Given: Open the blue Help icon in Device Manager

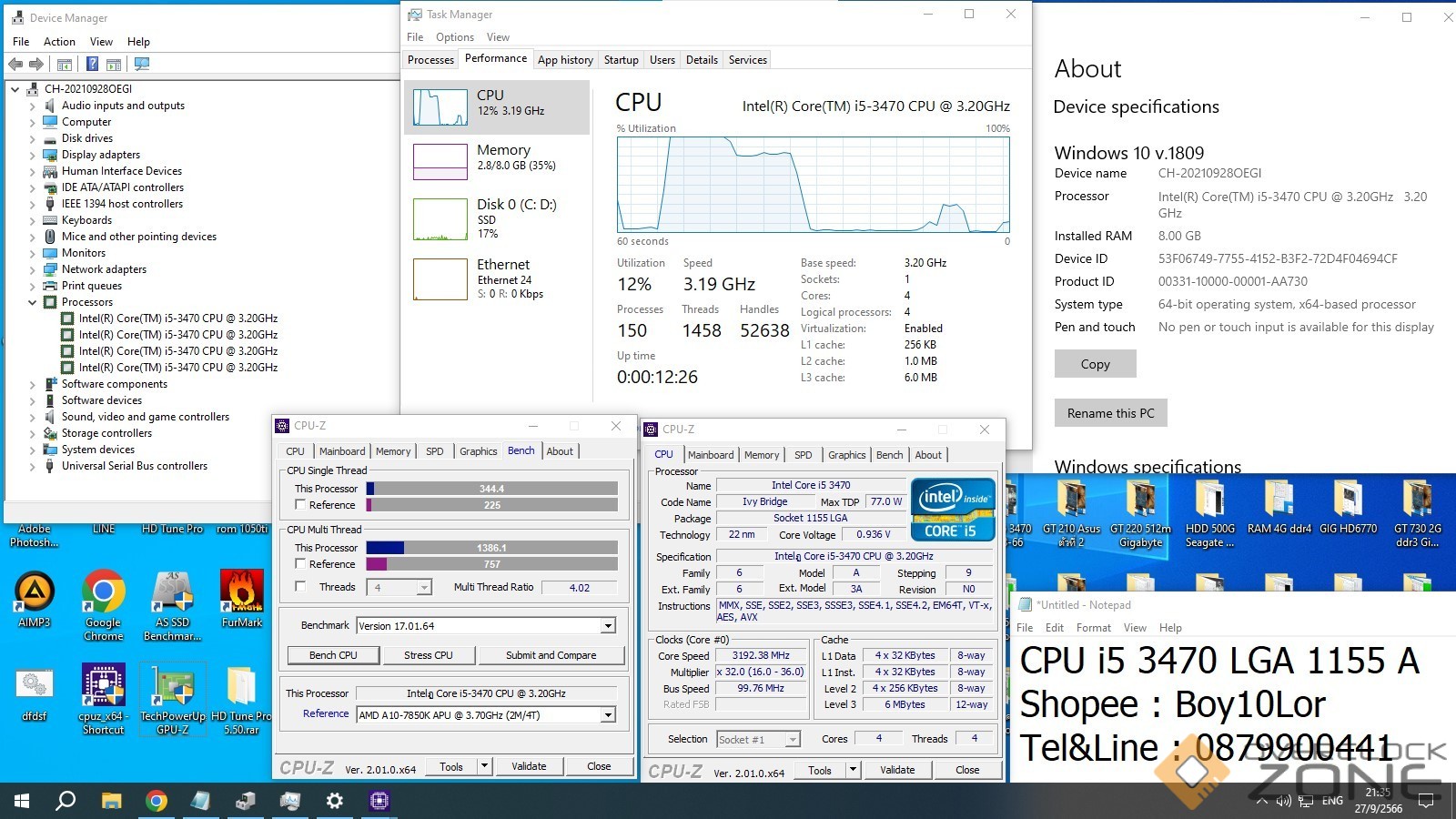Looking at the screenshot, I should tap(92, 64).
